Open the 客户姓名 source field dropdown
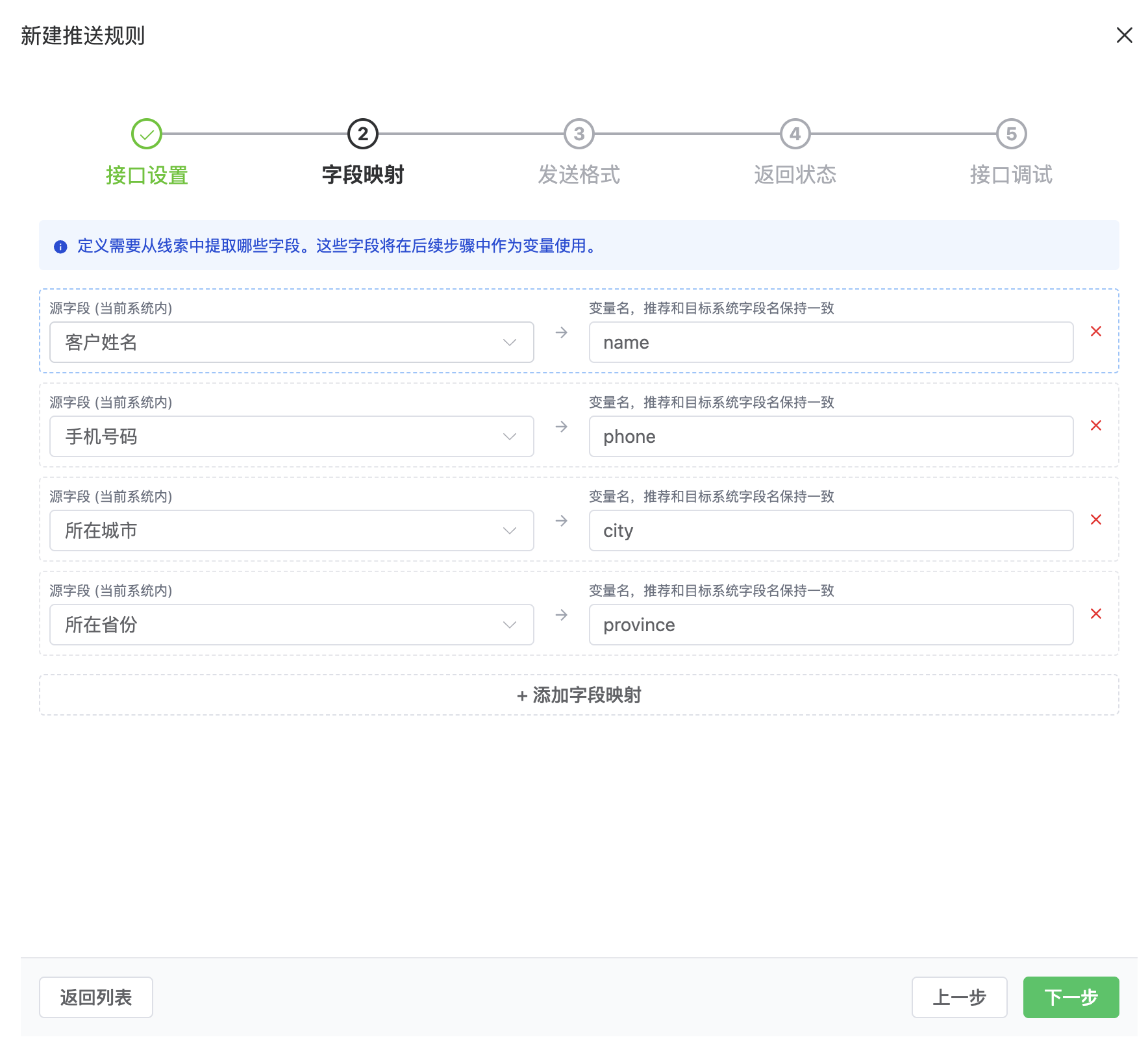 (x=292, y=342)
